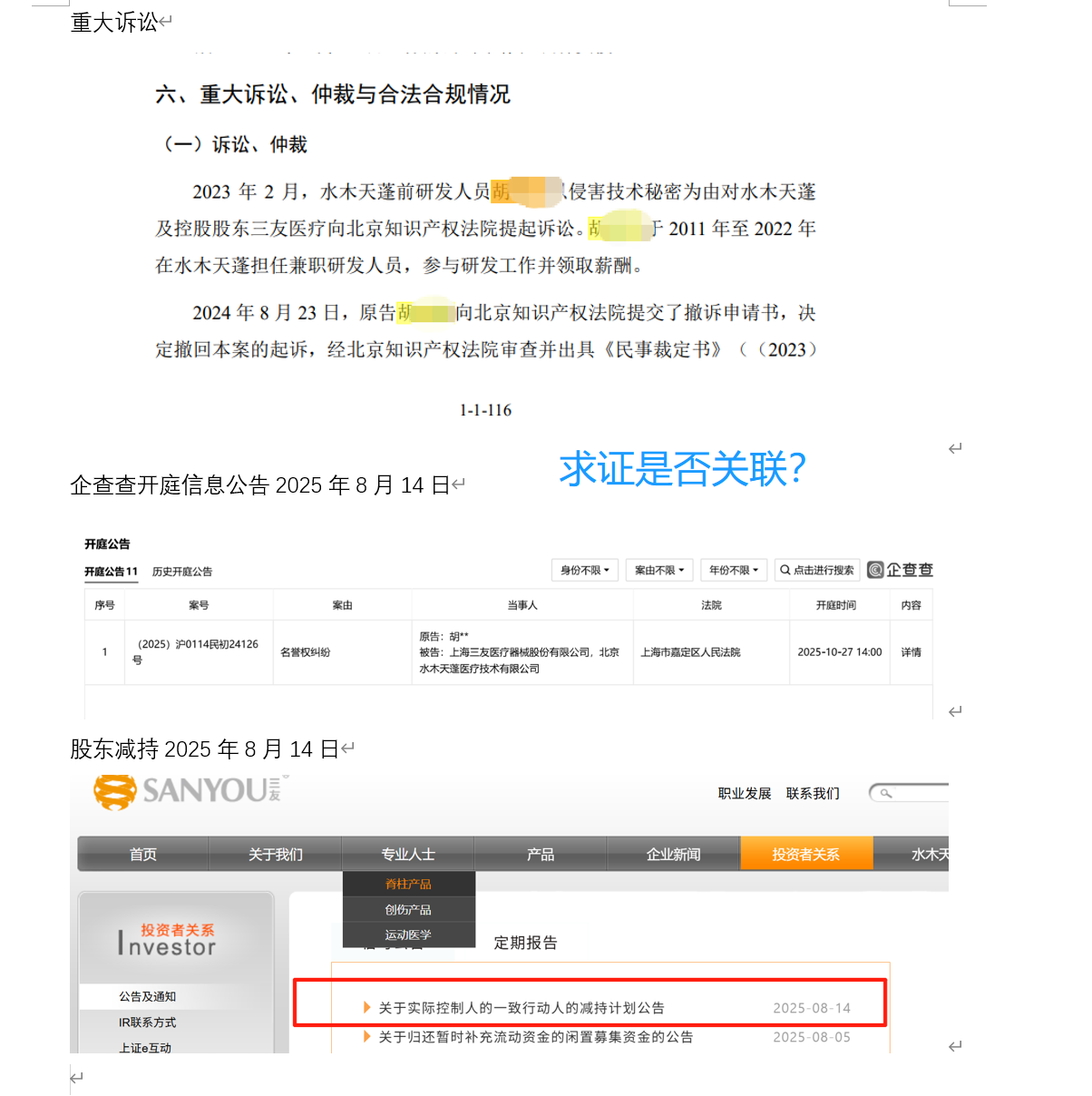Click orange arrow beside 减持计划公告

tap(367, 1007)
